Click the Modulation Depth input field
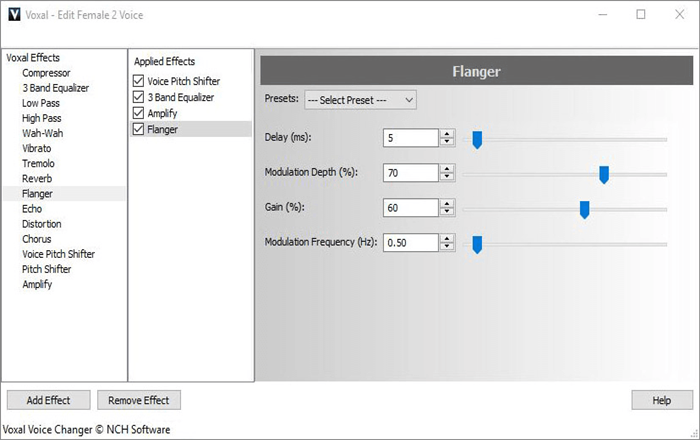This screenshot has width=700, height=440. tap(411, 173)
